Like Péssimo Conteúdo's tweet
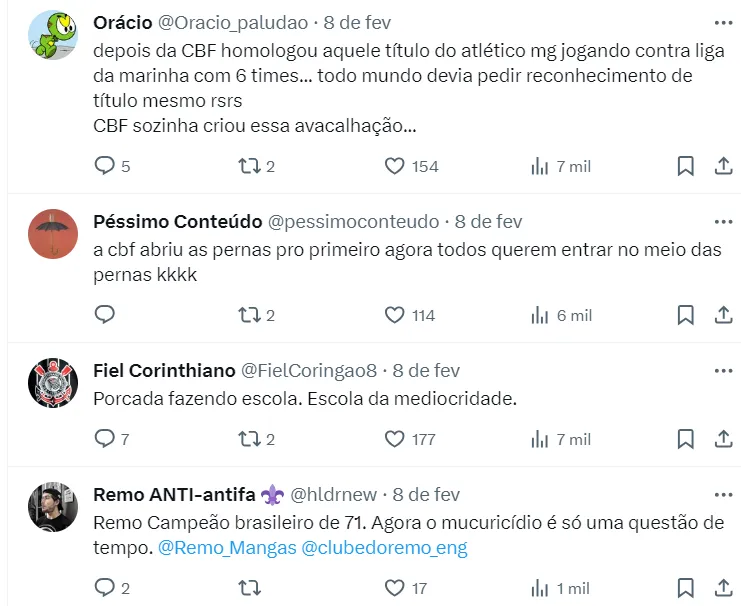The image size is (741, 606). [395, 315]
